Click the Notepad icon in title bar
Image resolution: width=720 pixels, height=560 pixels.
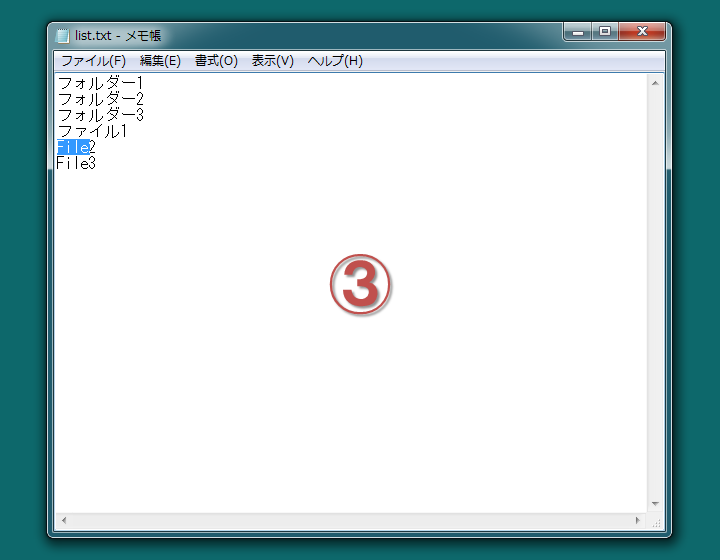pos(62,36)
